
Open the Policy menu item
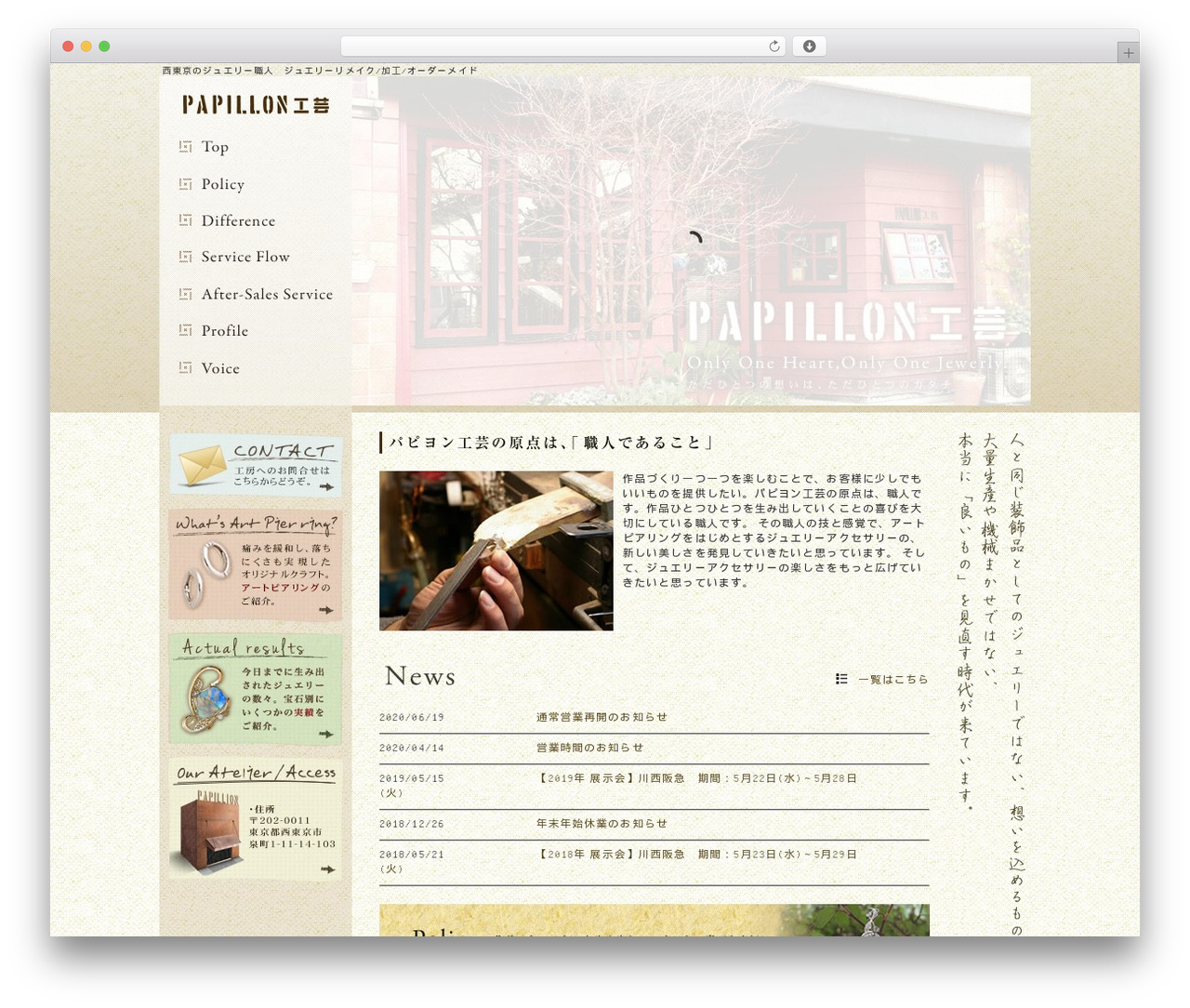click(x=223, y=184)
